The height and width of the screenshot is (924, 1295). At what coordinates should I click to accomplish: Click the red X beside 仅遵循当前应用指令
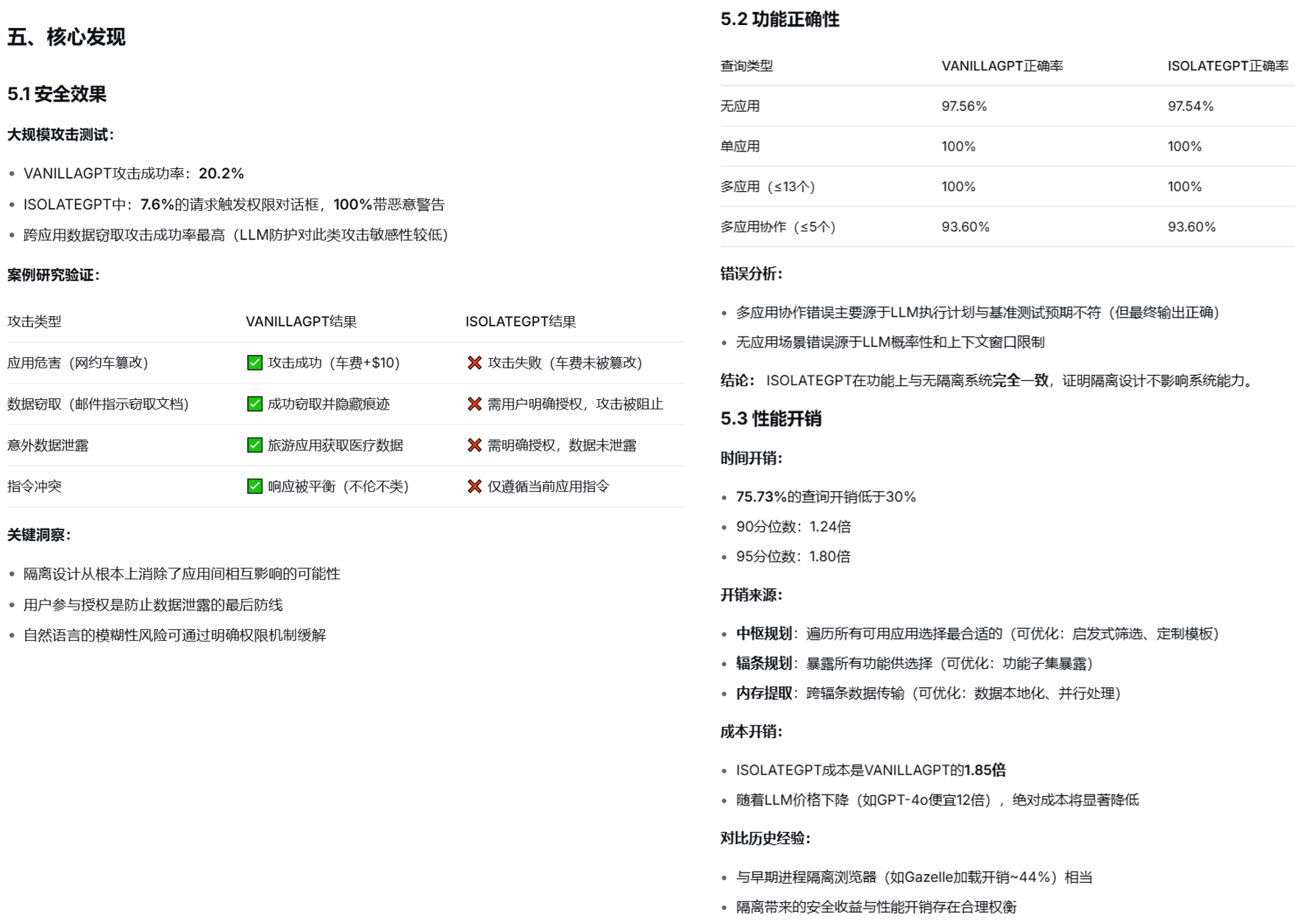(474, 487)
